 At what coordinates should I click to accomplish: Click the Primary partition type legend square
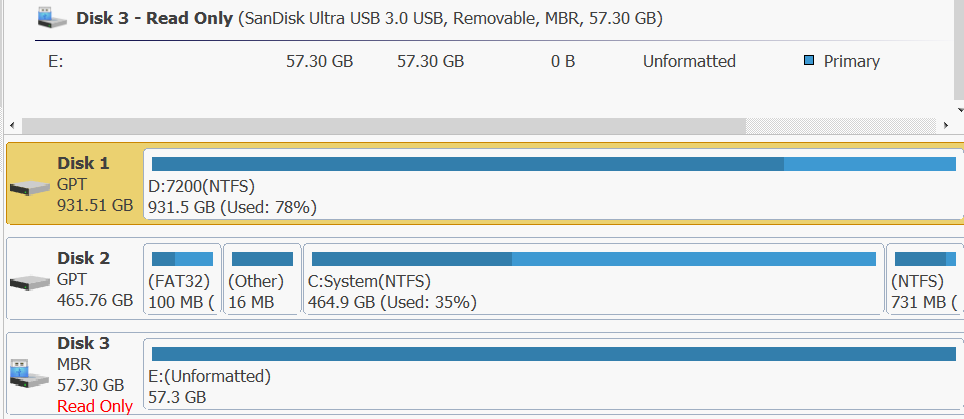(x=809, y=61)
